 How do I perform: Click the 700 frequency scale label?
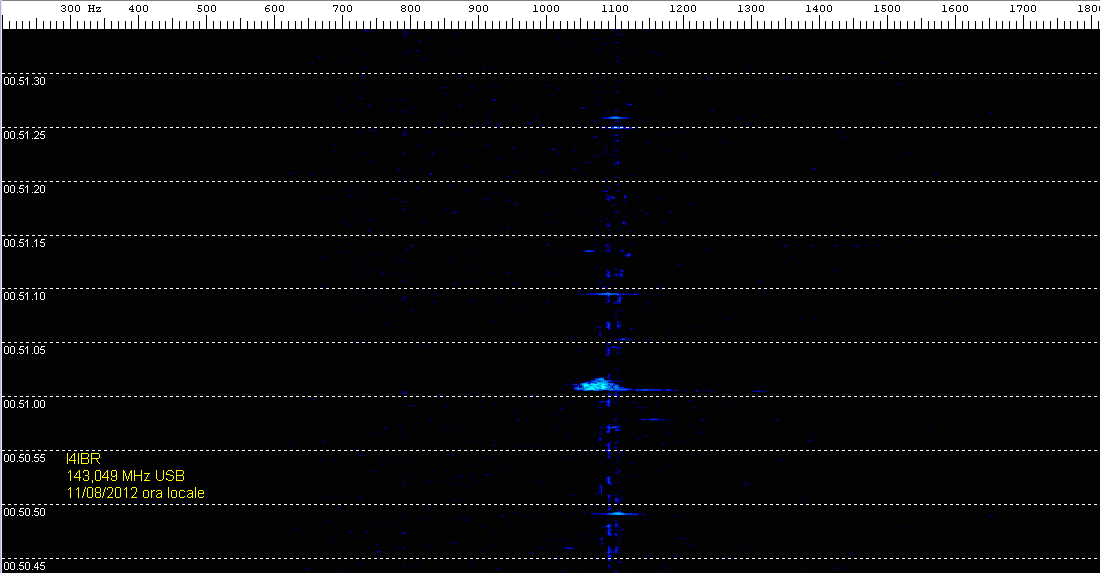point(342,8)
